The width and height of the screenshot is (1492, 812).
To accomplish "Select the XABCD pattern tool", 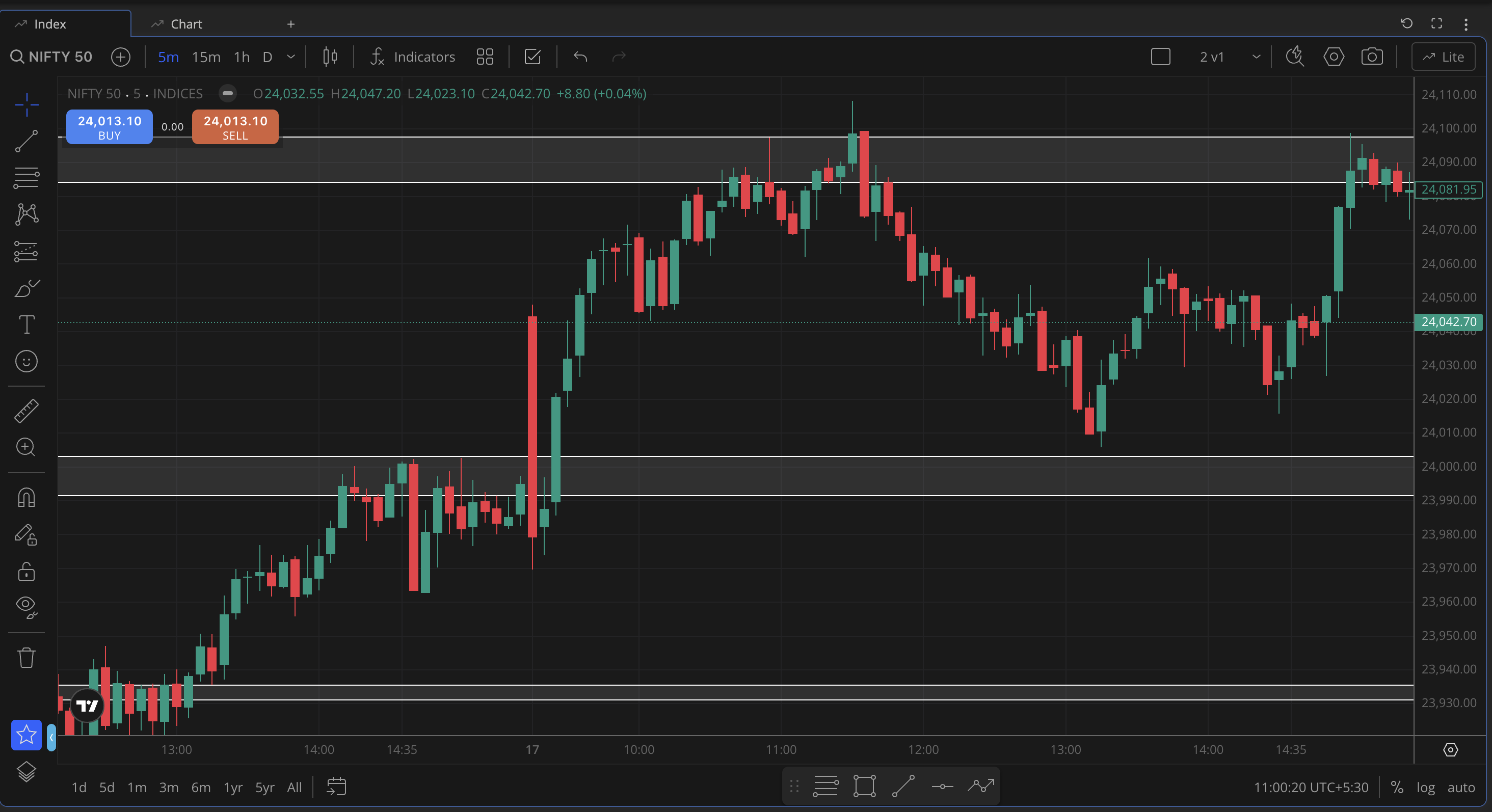I will pyautogui.click(x=26, y=214).
